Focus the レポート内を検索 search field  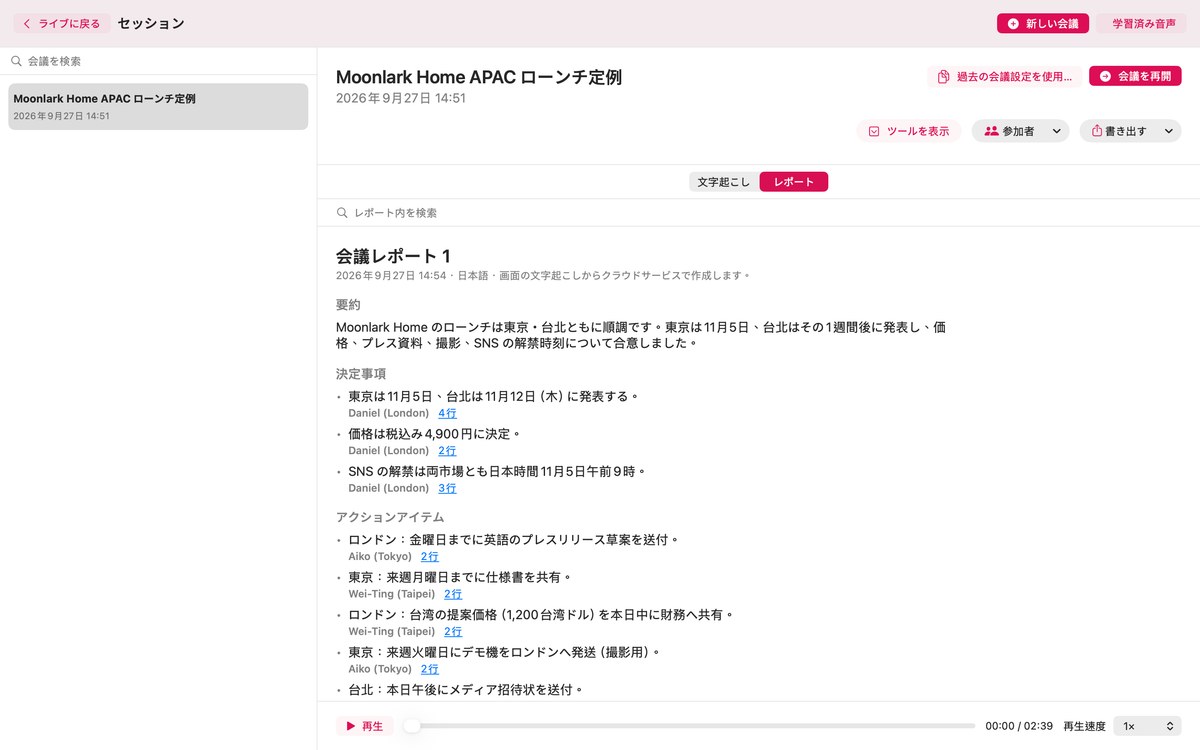tap(758, 213)
